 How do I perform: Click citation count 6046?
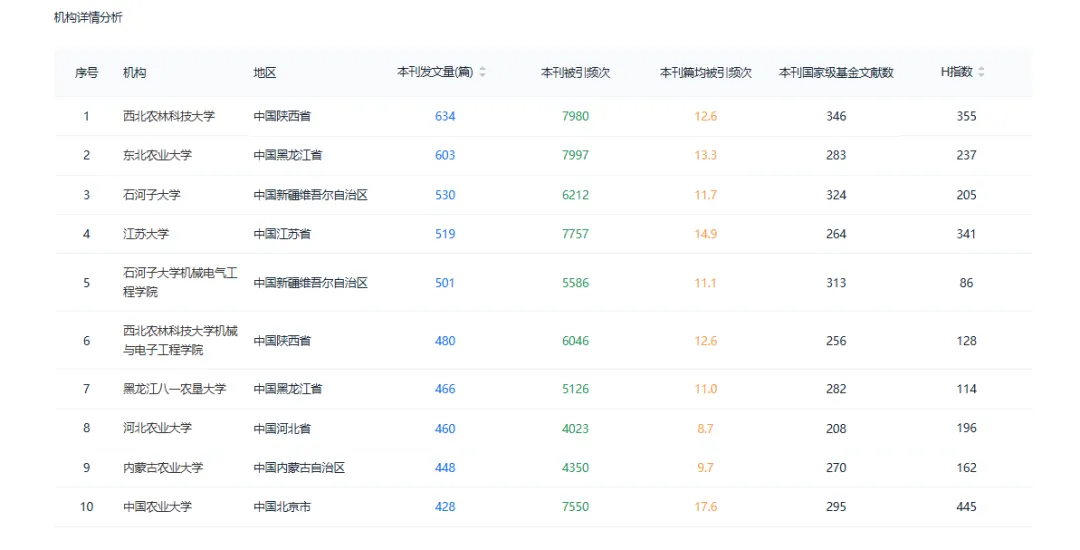point(575,341)
